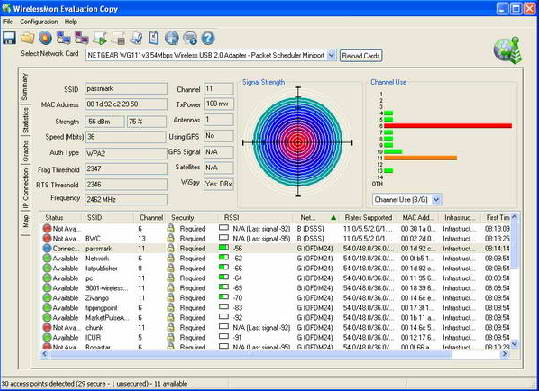This screenshot has width=539, height=391.
Task: Click the padlock icon in pc row
Action: click(171, 278)
